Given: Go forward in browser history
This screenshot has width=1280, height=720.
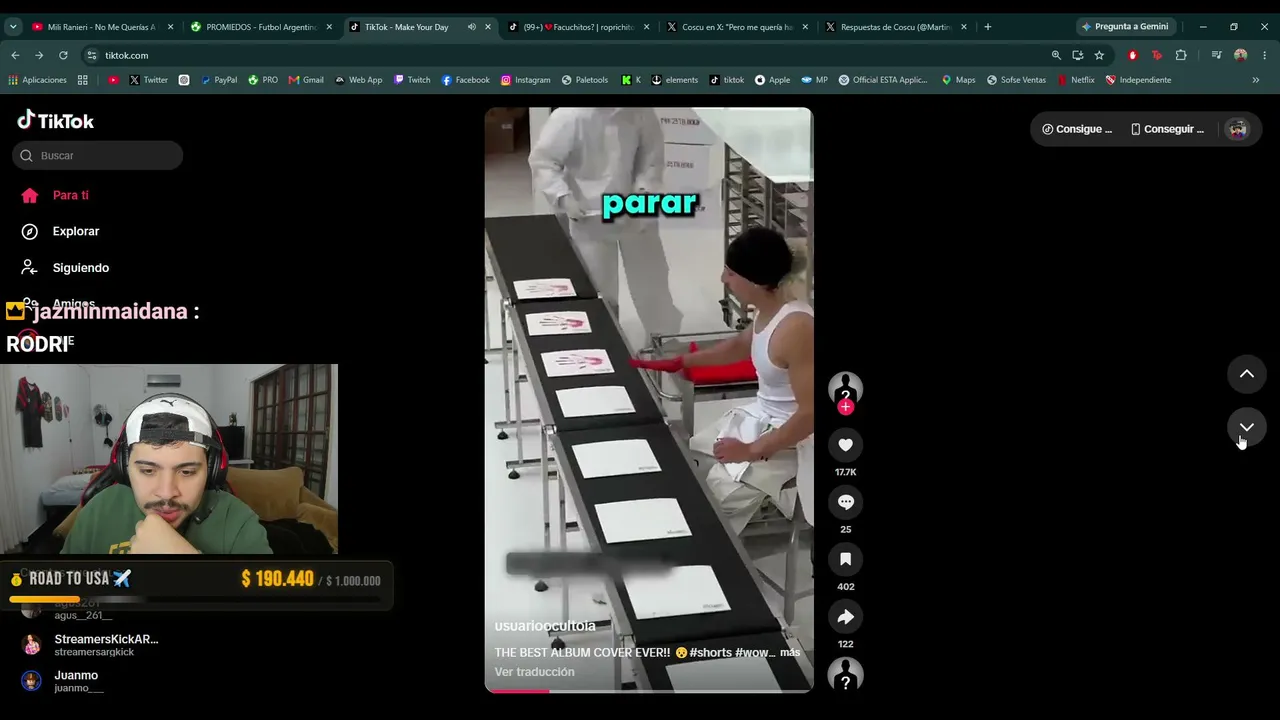Looking at the screenshot, I should point(39,55).
